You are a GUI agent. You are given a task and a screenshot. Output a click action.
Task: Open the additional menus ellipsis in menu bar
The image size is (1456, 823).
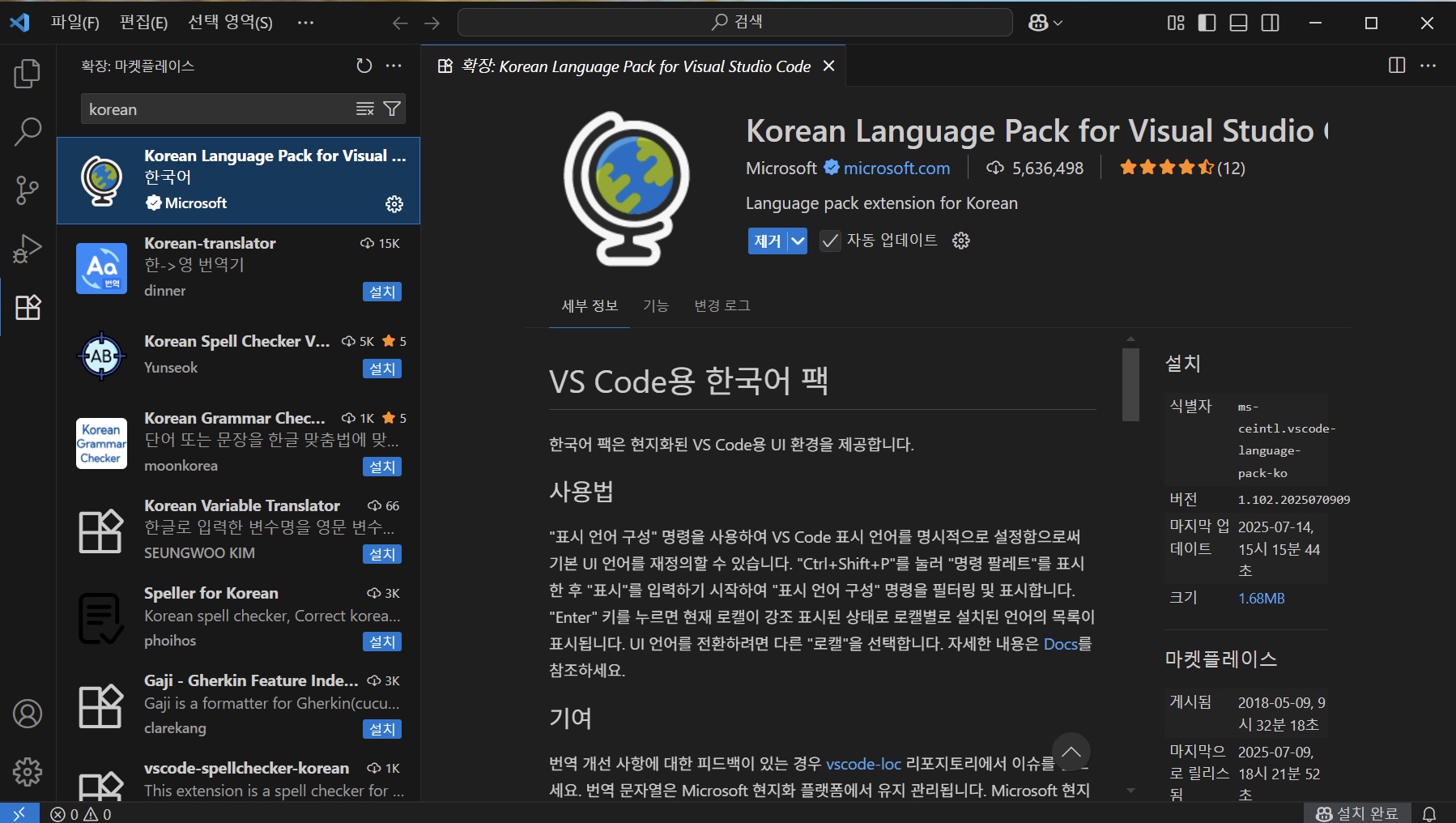[305, 23]
